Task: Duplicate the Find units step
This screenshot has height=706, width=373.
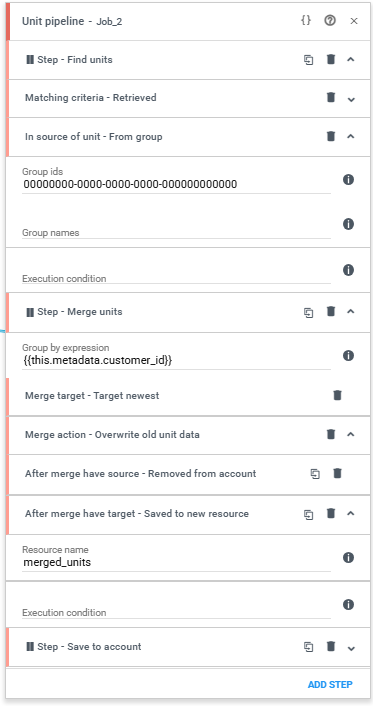Action: (309, 60)
